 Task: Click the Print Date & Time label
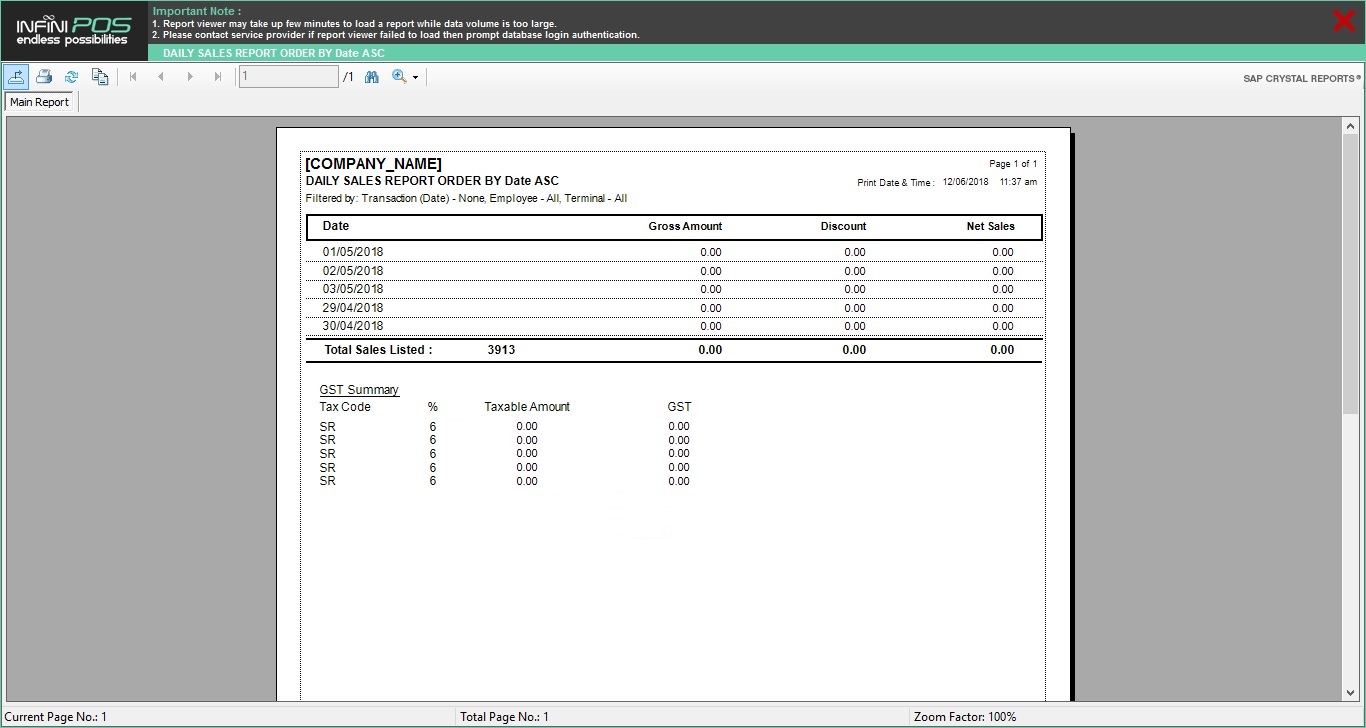(896, 183)
